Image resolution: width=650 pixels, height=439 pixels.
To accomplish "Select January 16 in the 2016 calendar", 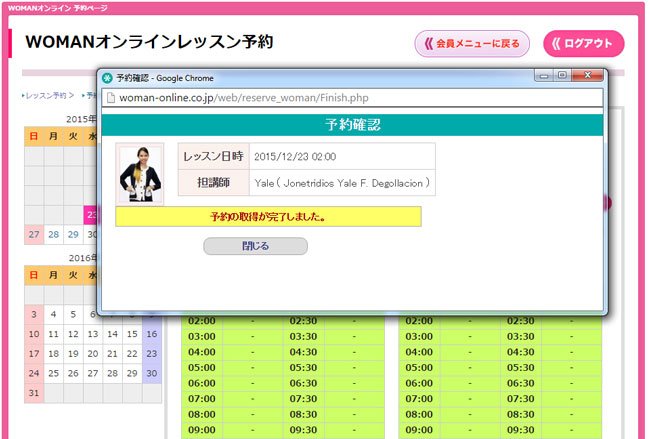I will [x=151, y=334].
